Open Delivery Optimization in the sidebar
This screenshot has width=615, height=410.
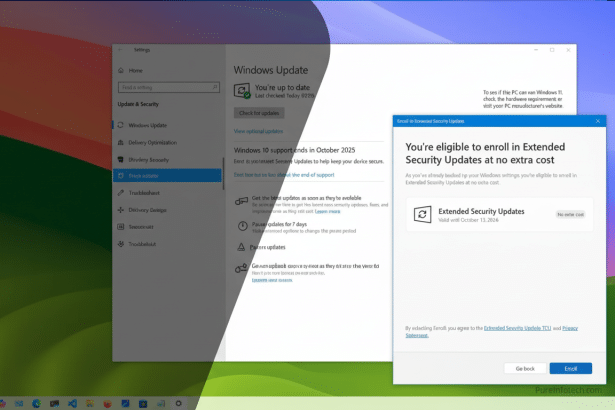point(167,142)
